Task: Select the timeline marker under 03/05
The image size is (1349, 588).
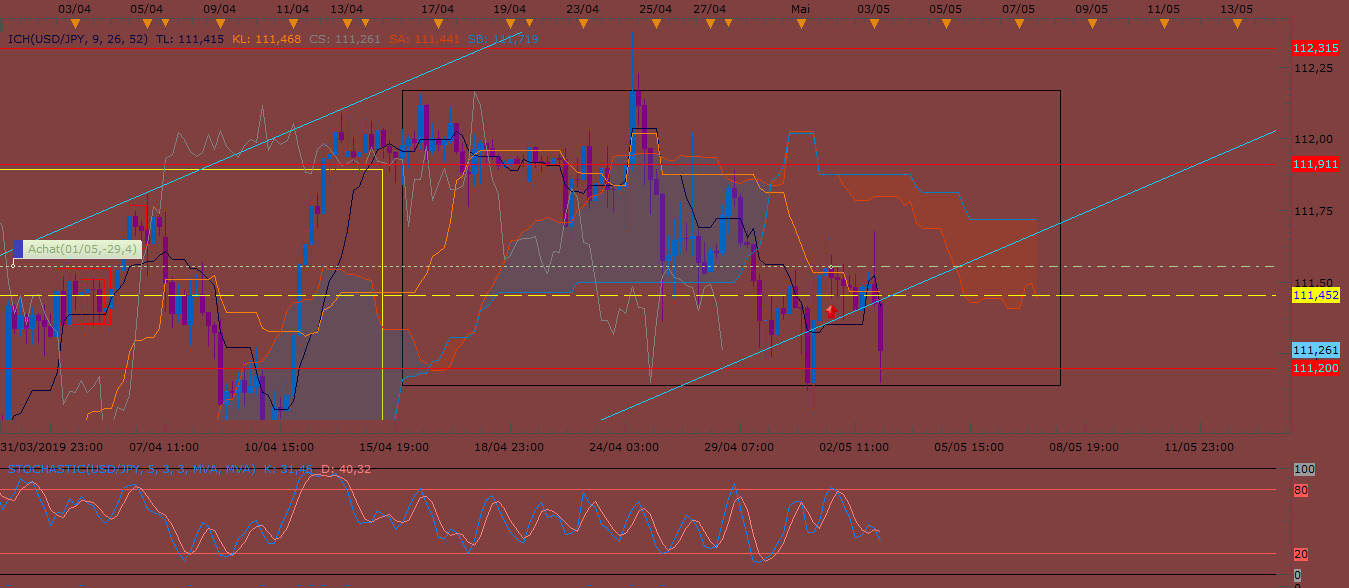Action: click(873, 22)
